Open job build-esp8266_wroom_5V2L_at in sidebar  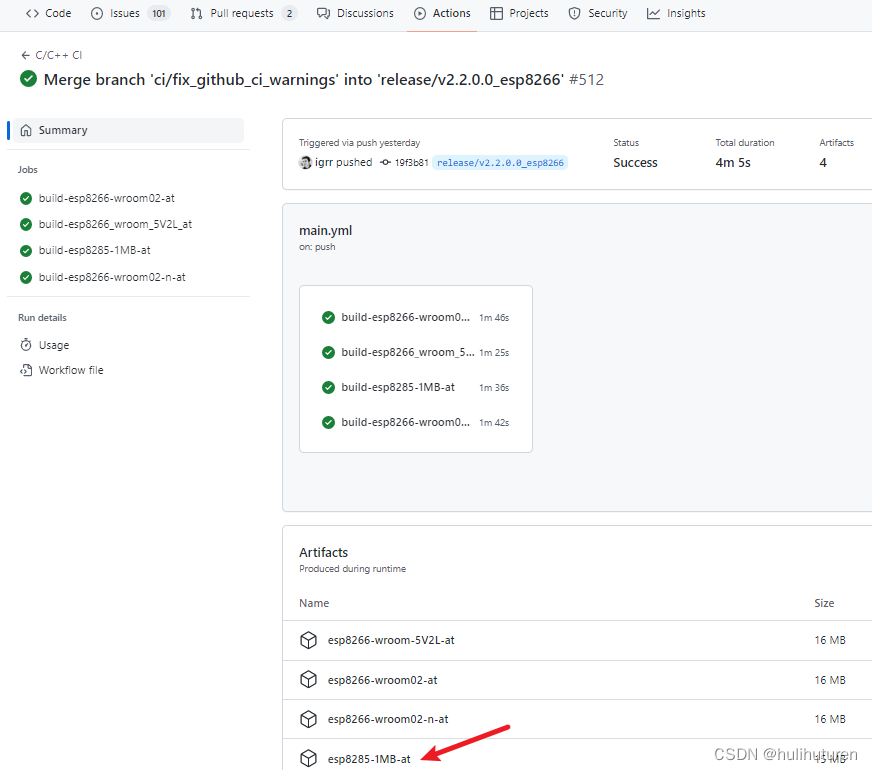[115, 224]
